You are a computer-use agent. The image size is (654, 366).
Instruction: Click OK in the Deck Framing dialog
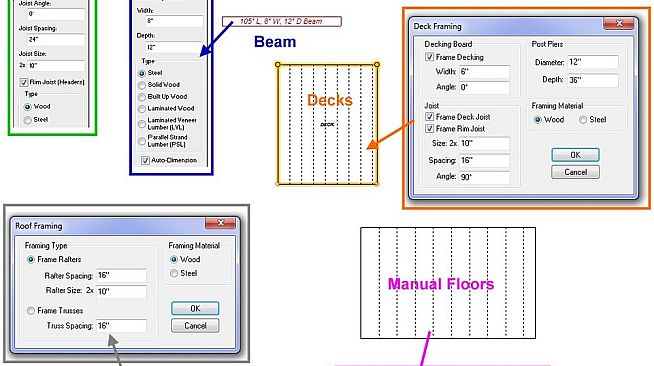[x=575, y=155]
